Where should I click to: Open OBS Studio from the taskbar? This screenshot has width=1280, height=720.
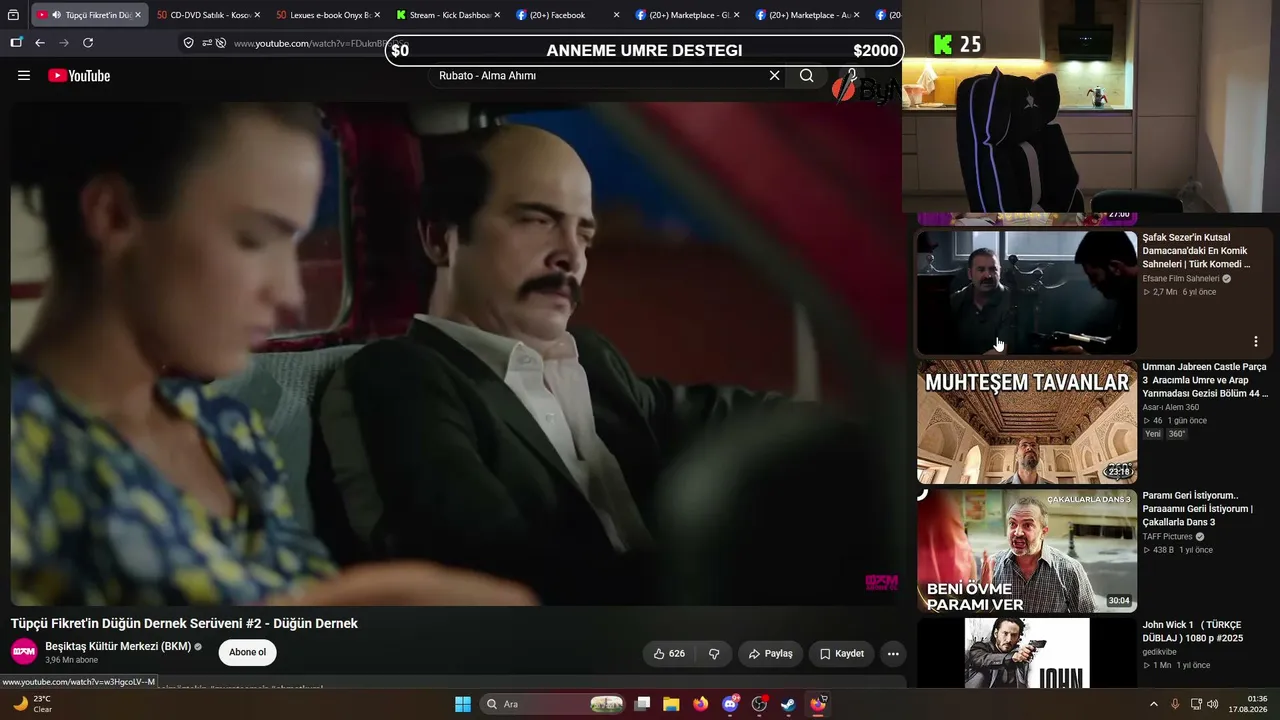click(759, 704)
